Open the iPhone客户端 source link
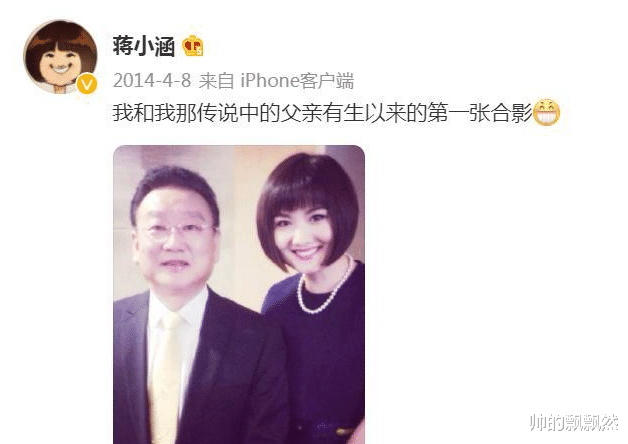The image size is (628, 444). coord(297,80)
